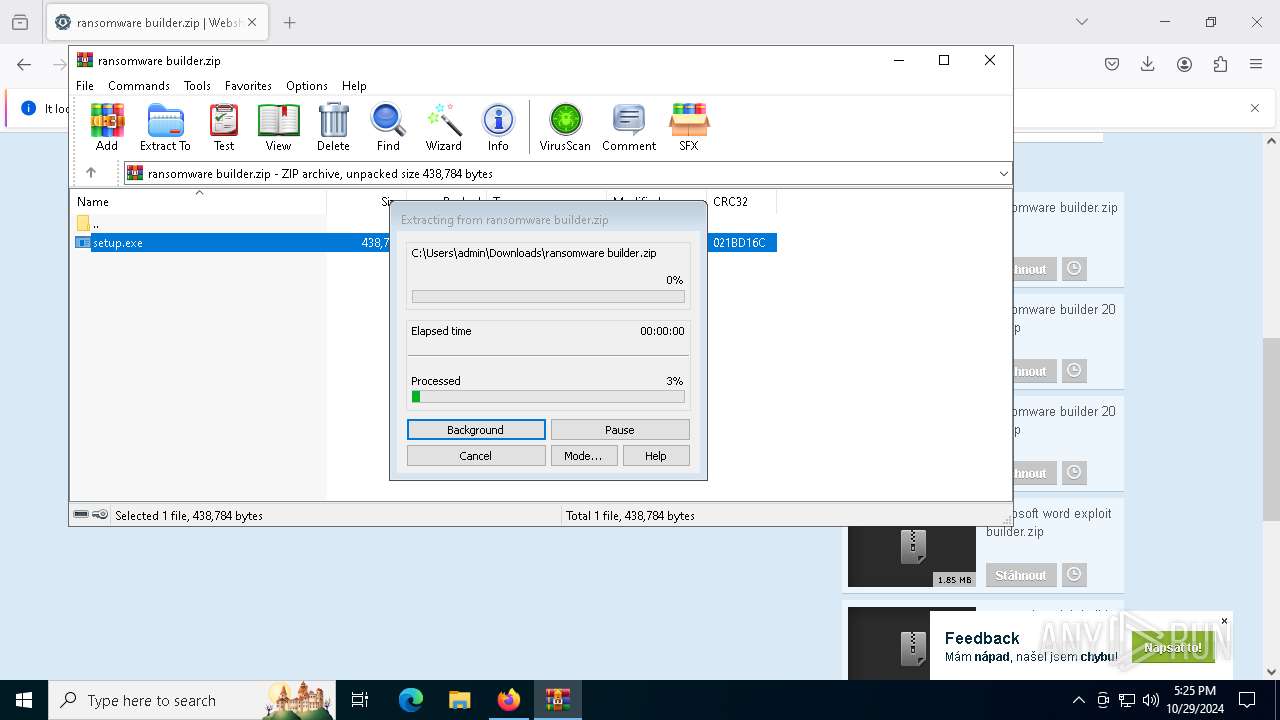Open Task View on the taskbar
The image size is (1280, 720).
pyautogui.click(x=360, y=700)
